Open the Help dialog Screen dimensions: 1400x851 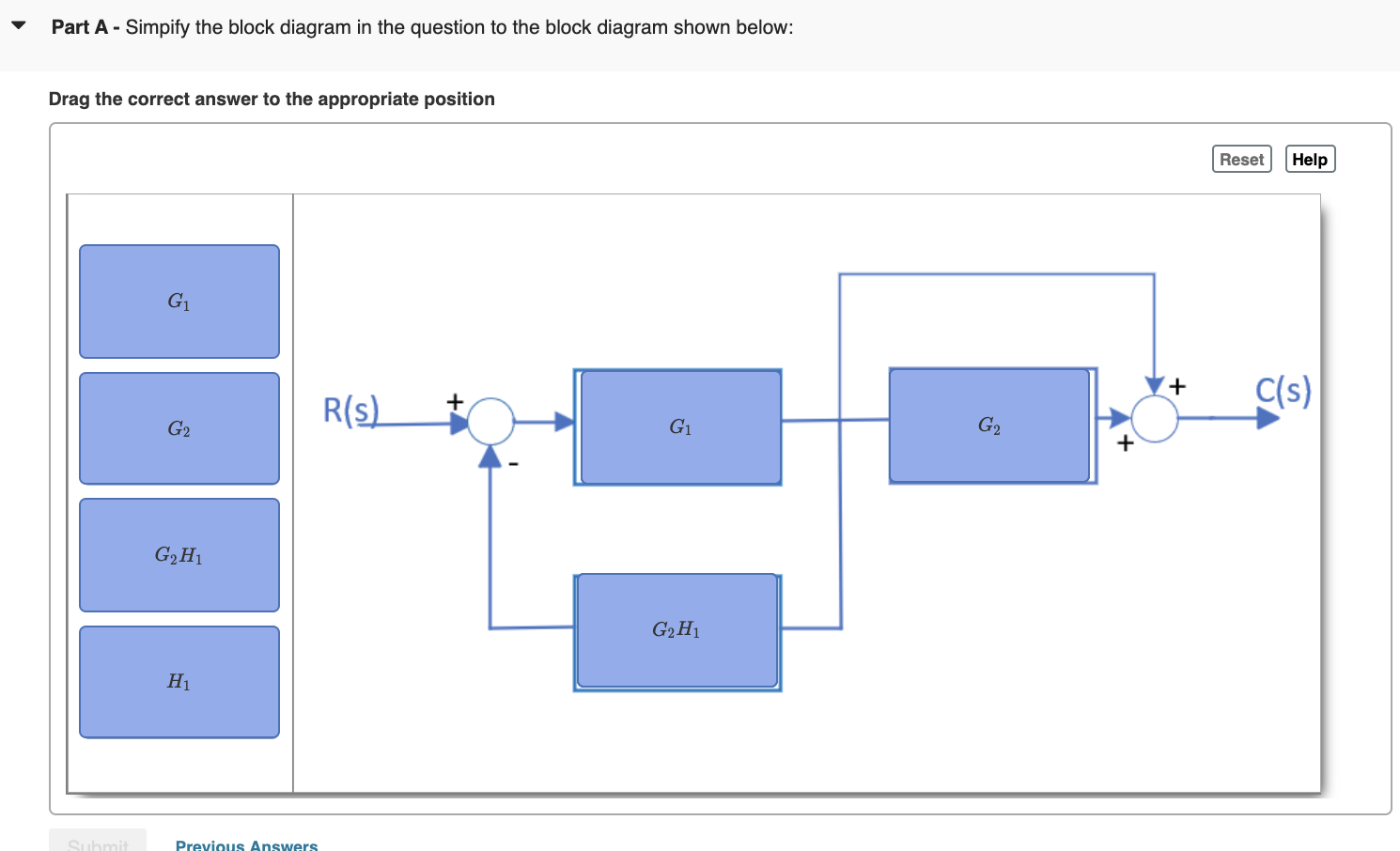pyautogui.click(x=1310, y=159)
